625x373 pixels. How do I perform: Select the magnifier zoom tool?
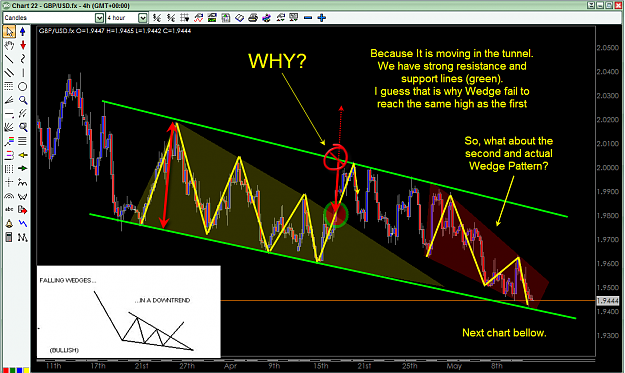[x=23, y=100]
